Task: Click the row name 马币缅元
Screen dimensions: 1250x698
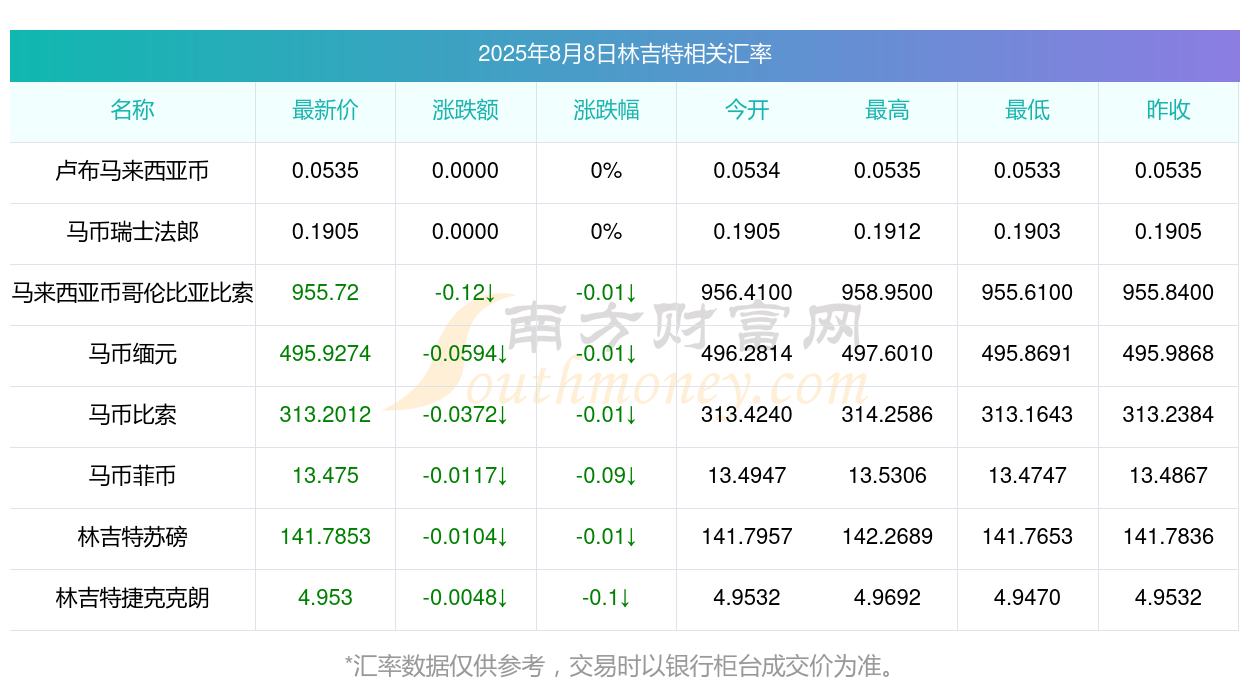Action: [132, 354]
